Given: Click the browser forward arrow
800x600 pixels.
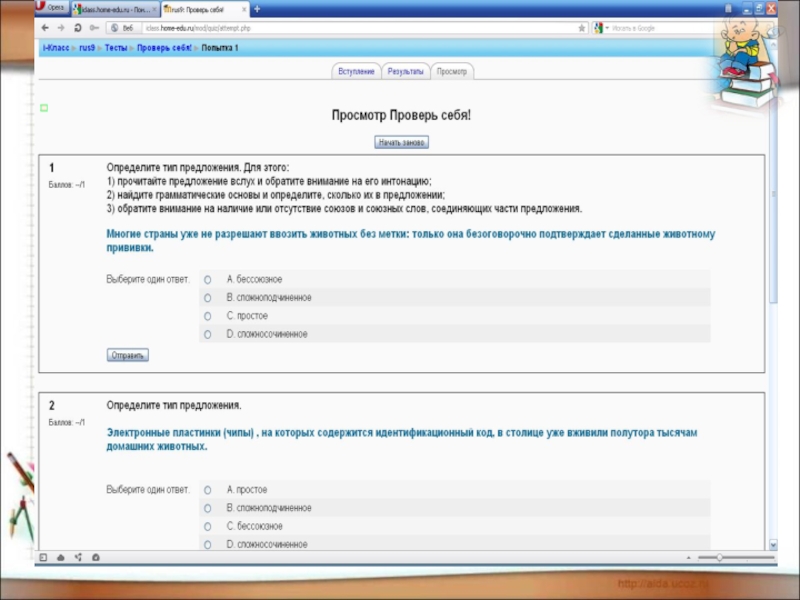Looking at the screenshot, I should click(x=60, y=28).
